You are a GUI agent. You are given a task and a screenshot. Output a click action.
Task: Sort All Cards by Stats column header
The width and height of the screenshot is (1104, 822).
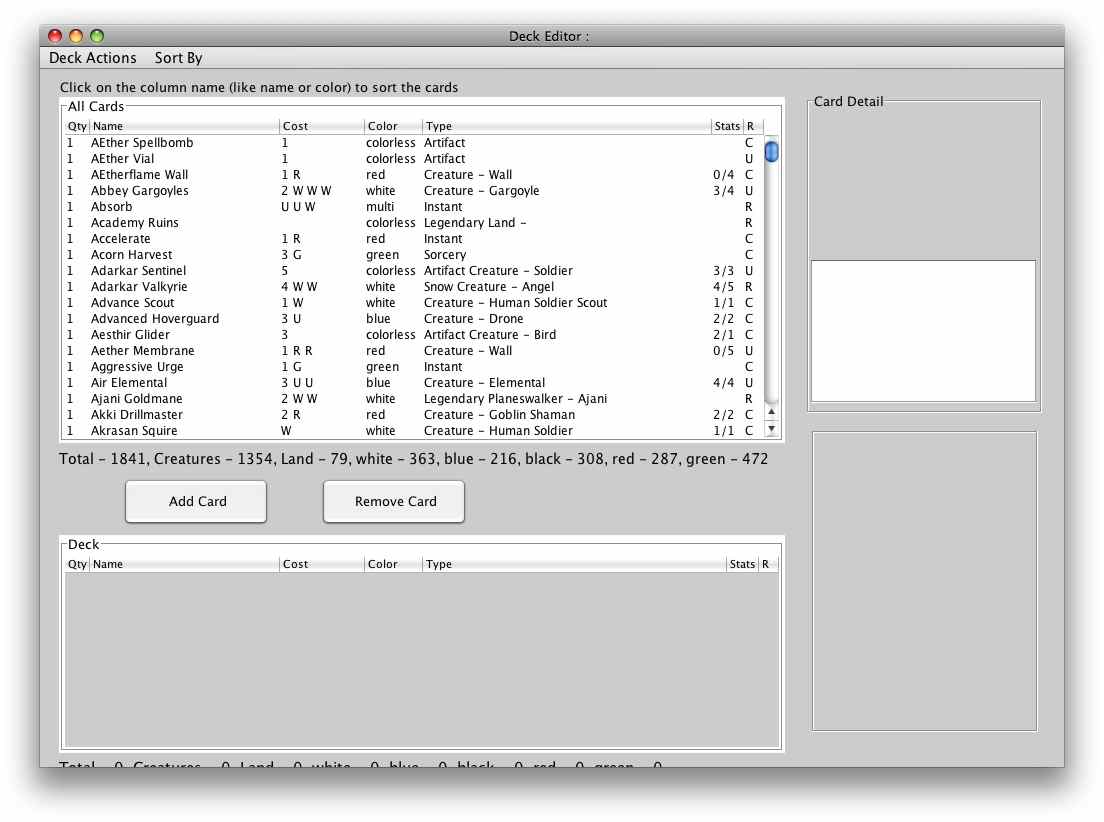pos(727,126)
